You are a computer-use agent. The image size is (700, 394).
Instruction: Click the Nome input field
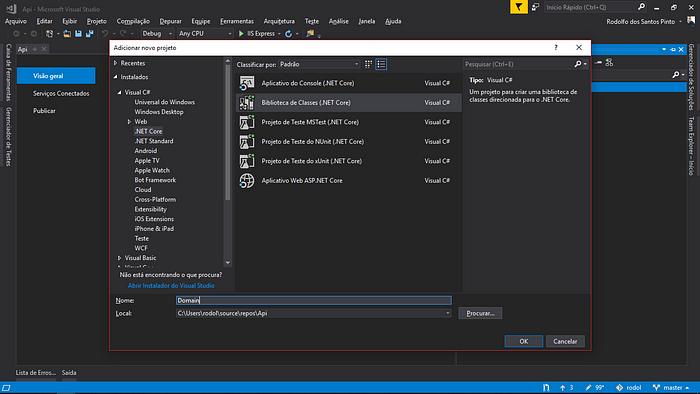[x=313, y=300]
